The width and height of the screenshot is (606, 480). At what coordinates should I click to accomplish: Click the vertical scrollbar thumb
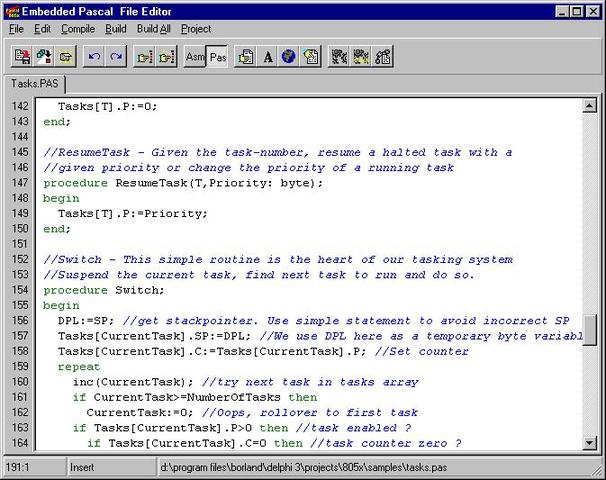[x=589, y=330]
